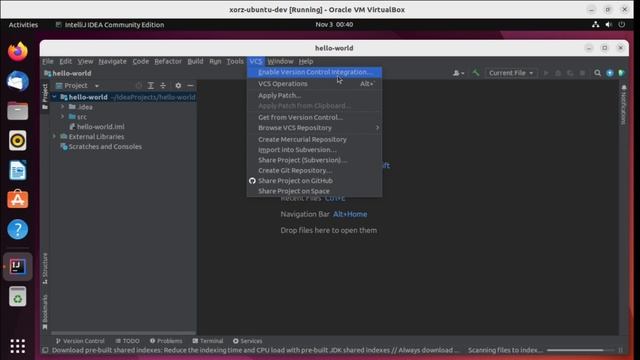Screen dimensions: 640x360
Task: Open the Navigate menu
Action: click(112, 61)
